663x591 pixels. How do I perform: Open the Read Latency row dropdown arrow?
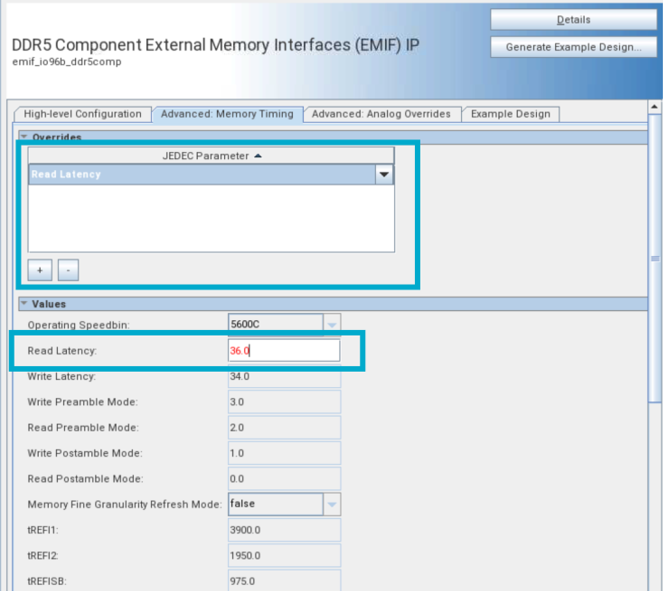click(384, 175)
